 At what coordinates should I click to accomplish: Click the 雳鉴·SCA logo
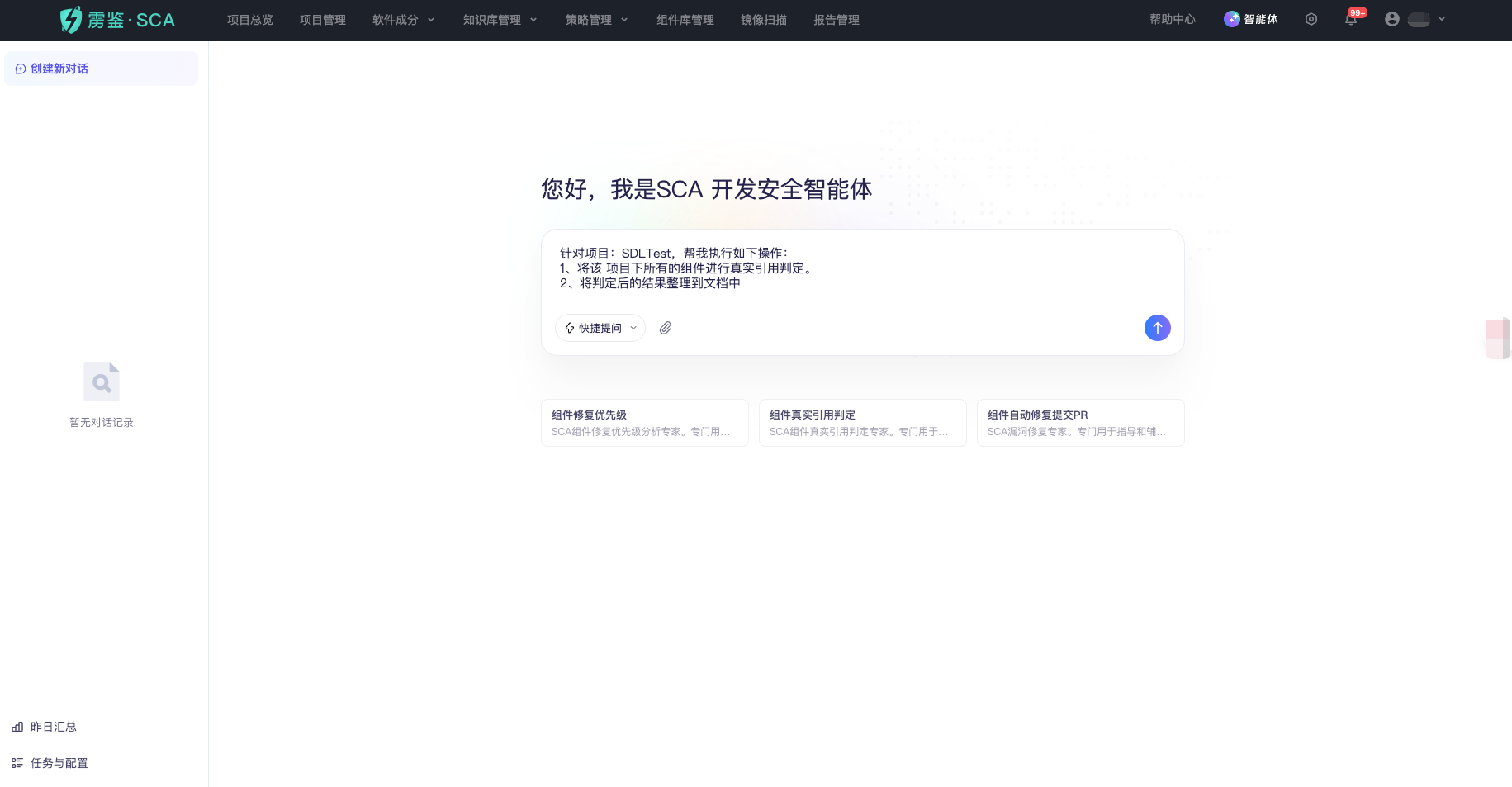coord(117,20)
